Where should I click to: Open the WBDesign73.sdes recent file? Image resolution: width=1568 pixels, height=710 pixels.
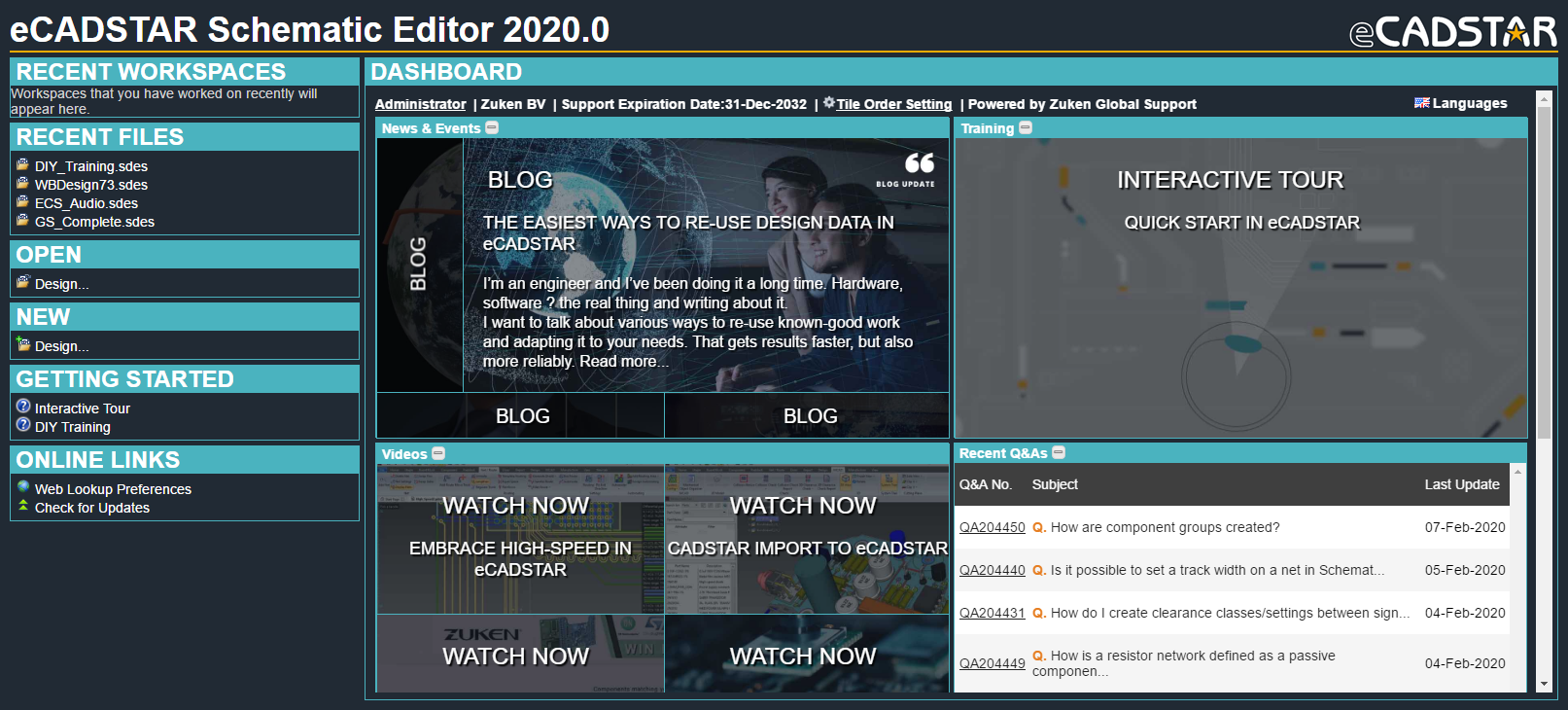pyautogui.click(x=91, y=185)
